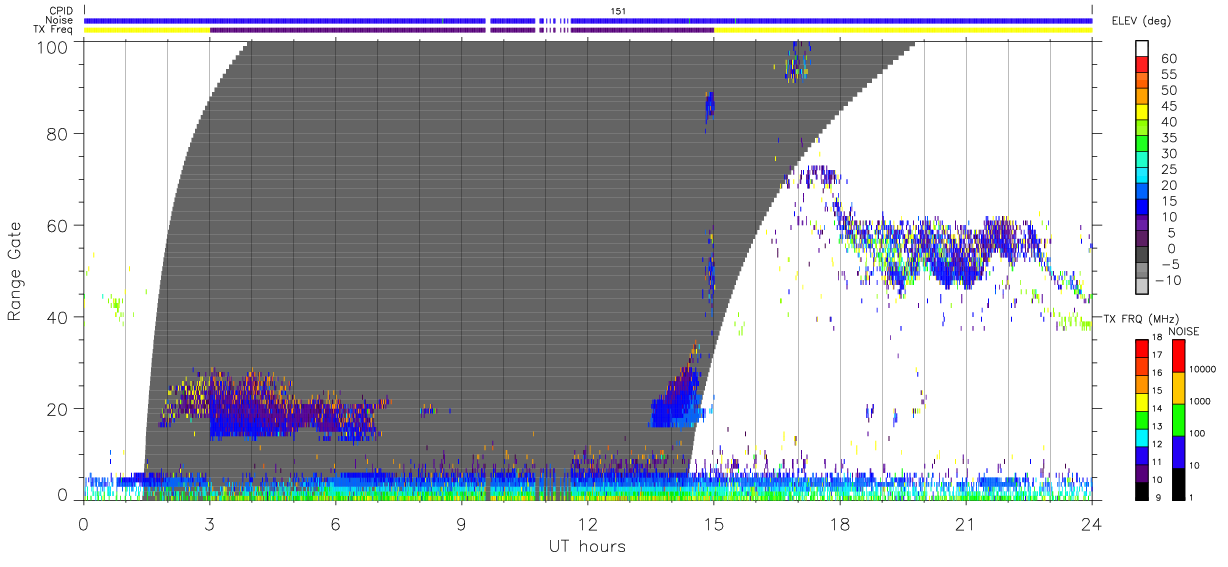Click x-axis tick label '12'
Viewport: 1228px width, 567px height.
(x=587, y=523)
